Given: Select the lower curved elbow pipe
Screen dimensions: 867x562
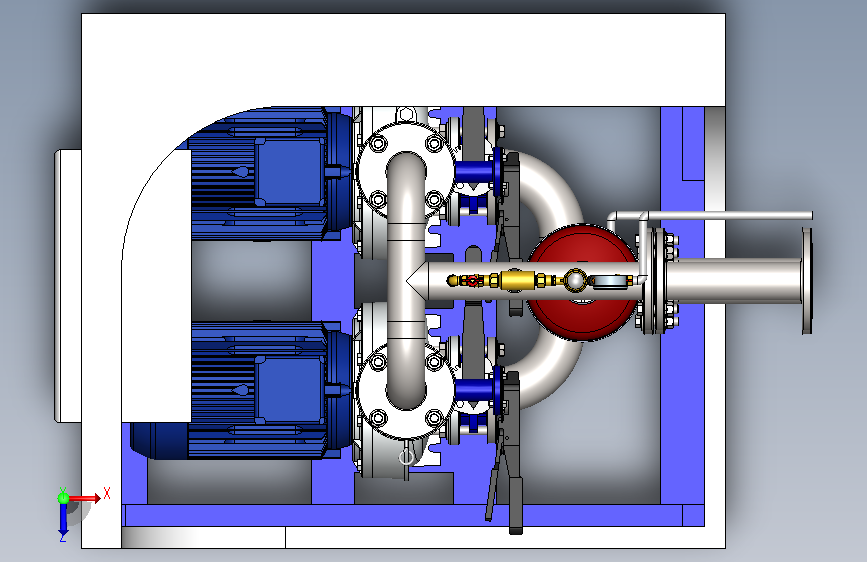Looking at the screenshot, I should pyautogui.click(x=556, y=371).
